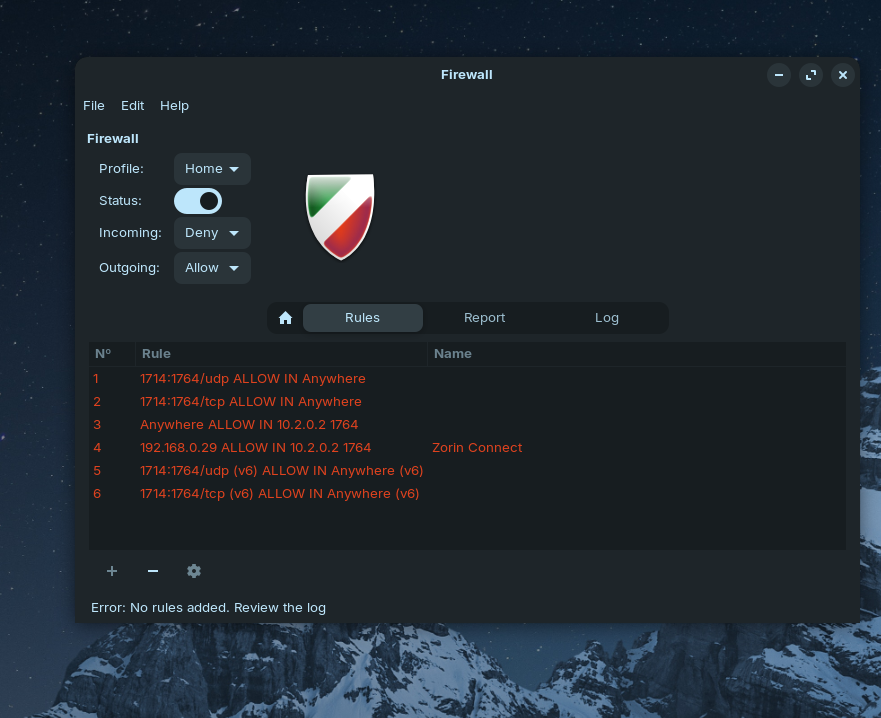Minimize the Firewall window

pos(779,75)
